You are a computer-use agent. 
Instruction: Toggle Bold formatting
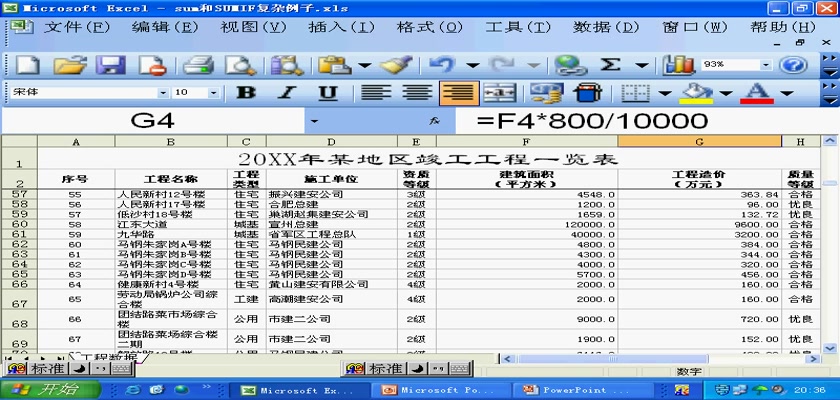(x=245, y=93)
